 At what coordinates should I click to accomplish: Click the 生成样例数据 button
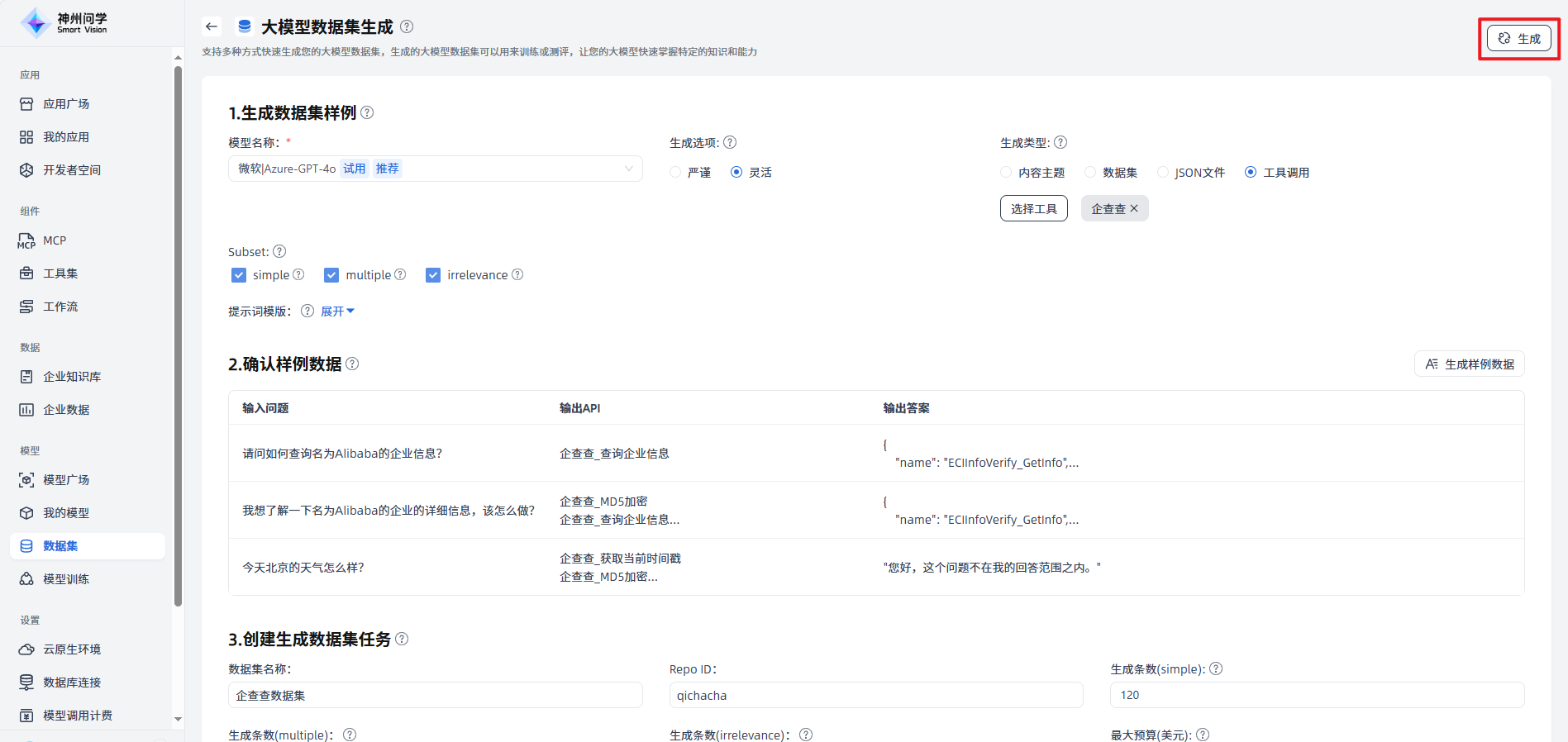tap(1469, 364)
